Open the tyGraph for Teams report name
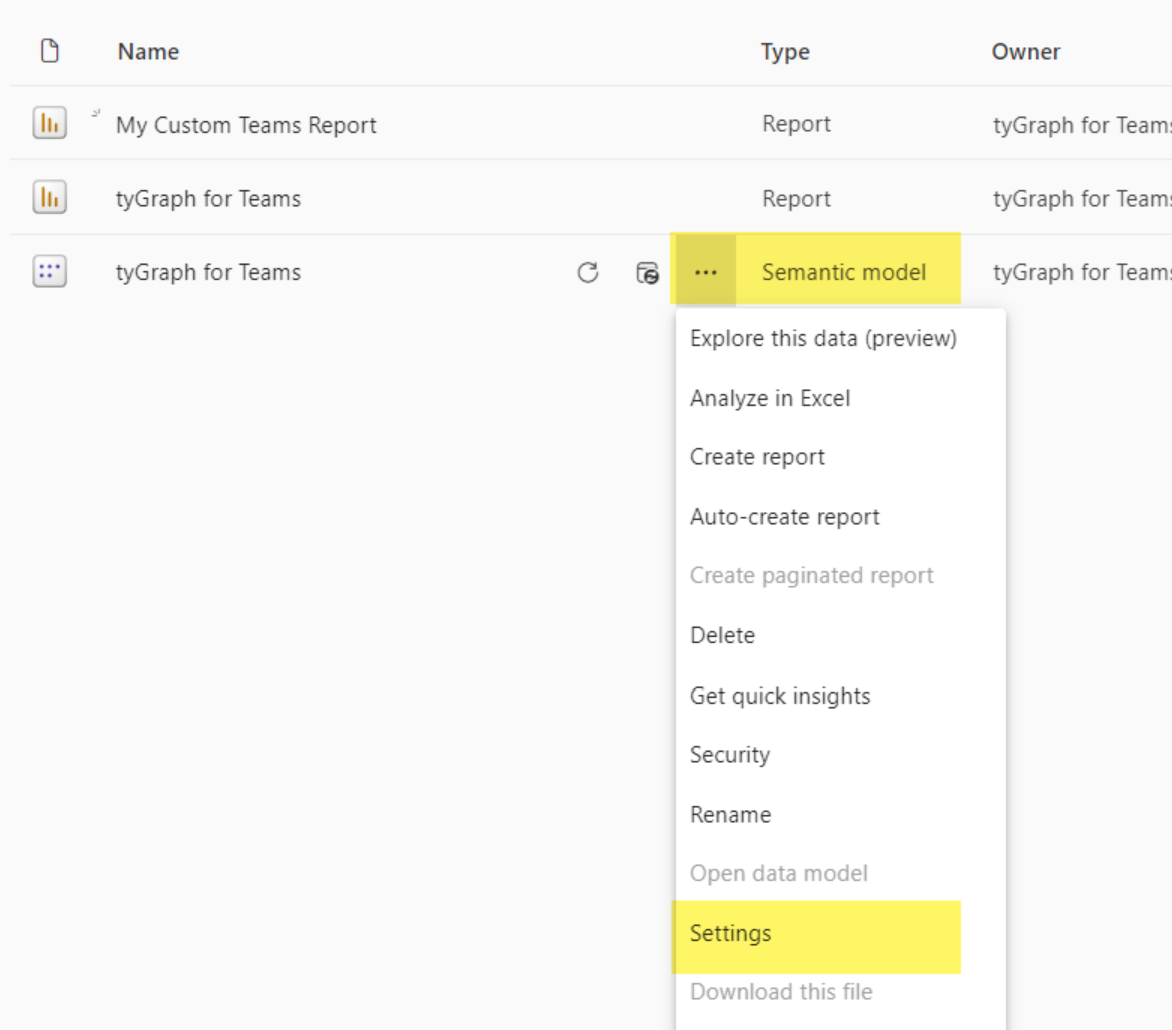 coord(208,199)
